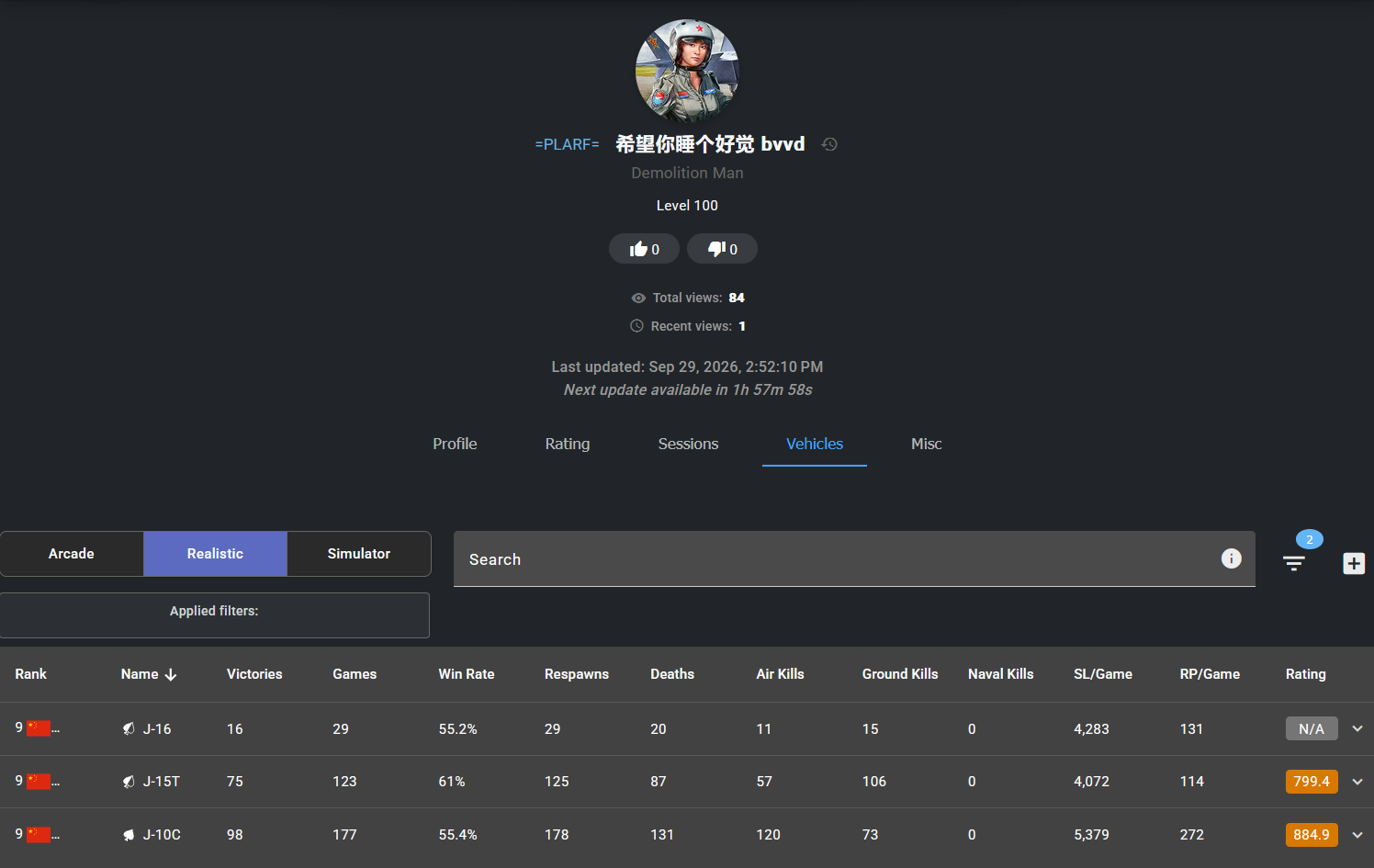Click the aircraft icon next to J-10C

pyautogui.click(x=129, y=835)
